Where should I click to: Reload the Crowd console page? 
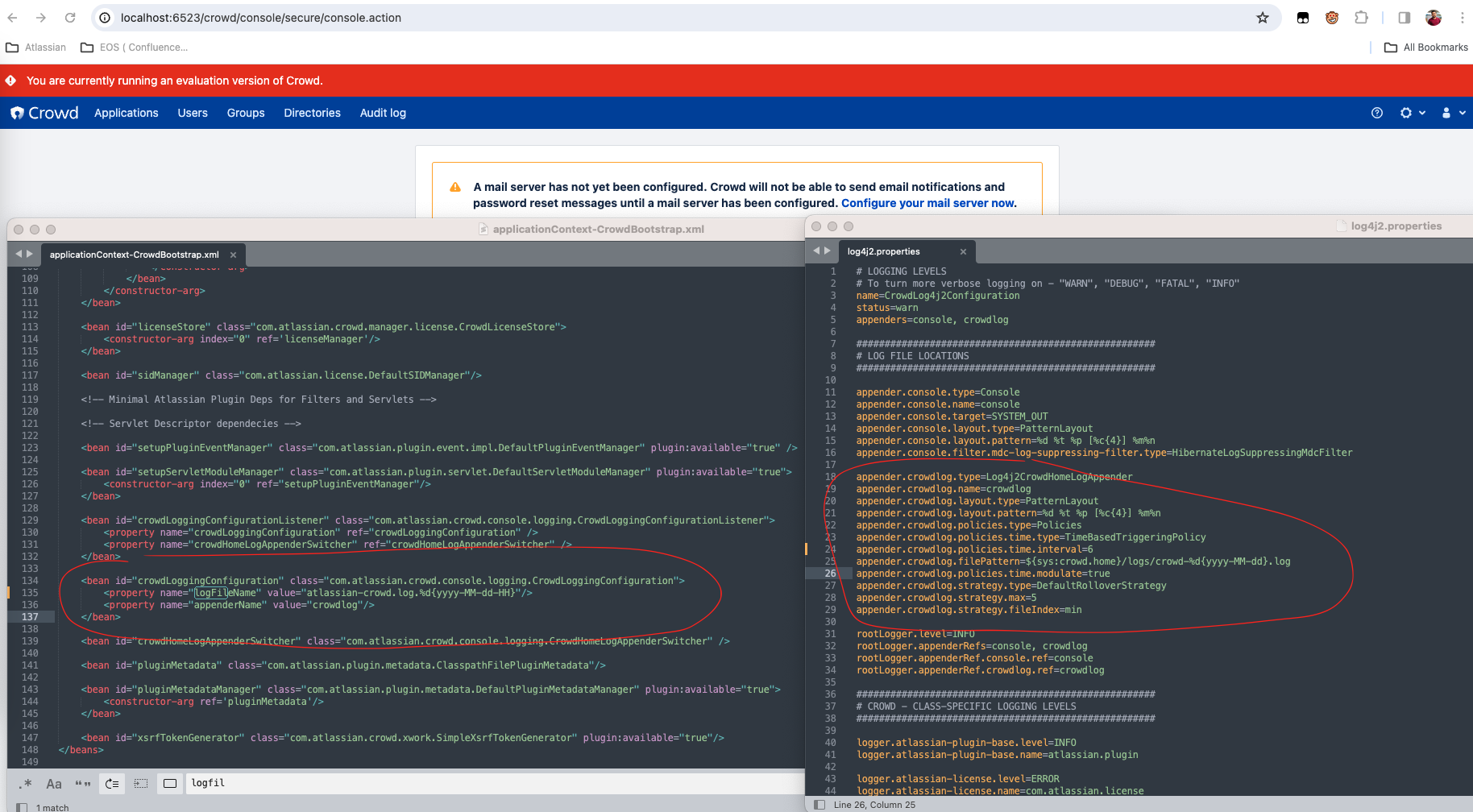tap(70, 18)
